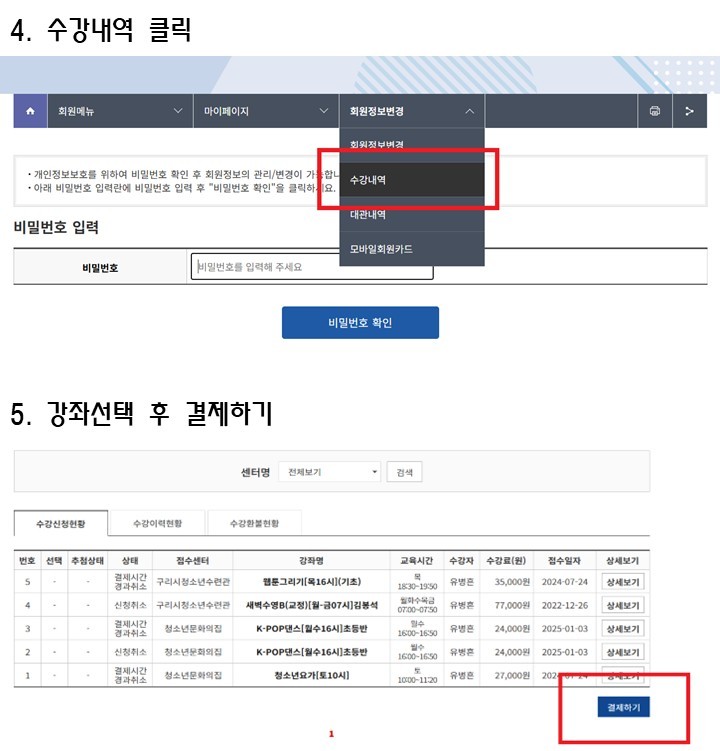Open the 마이페이지 dropdown menu
The height and width of the screenshot is (751, 720).
point(265,111)
